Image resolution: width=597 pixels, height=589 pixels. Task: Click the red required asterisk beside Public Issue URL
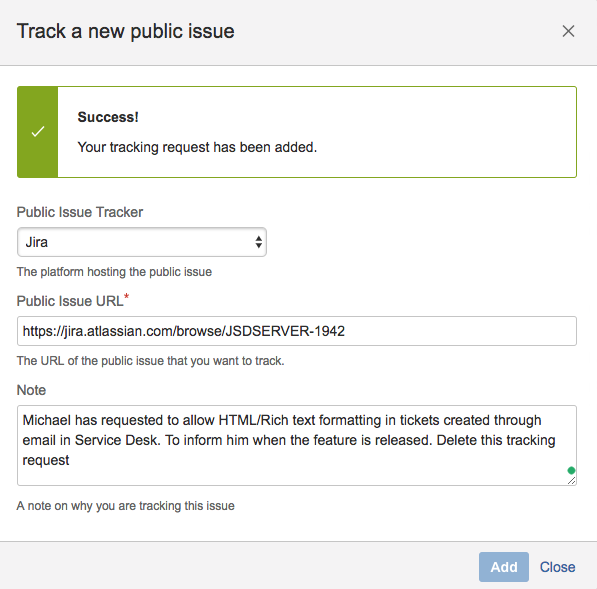[x=126, y=296]
